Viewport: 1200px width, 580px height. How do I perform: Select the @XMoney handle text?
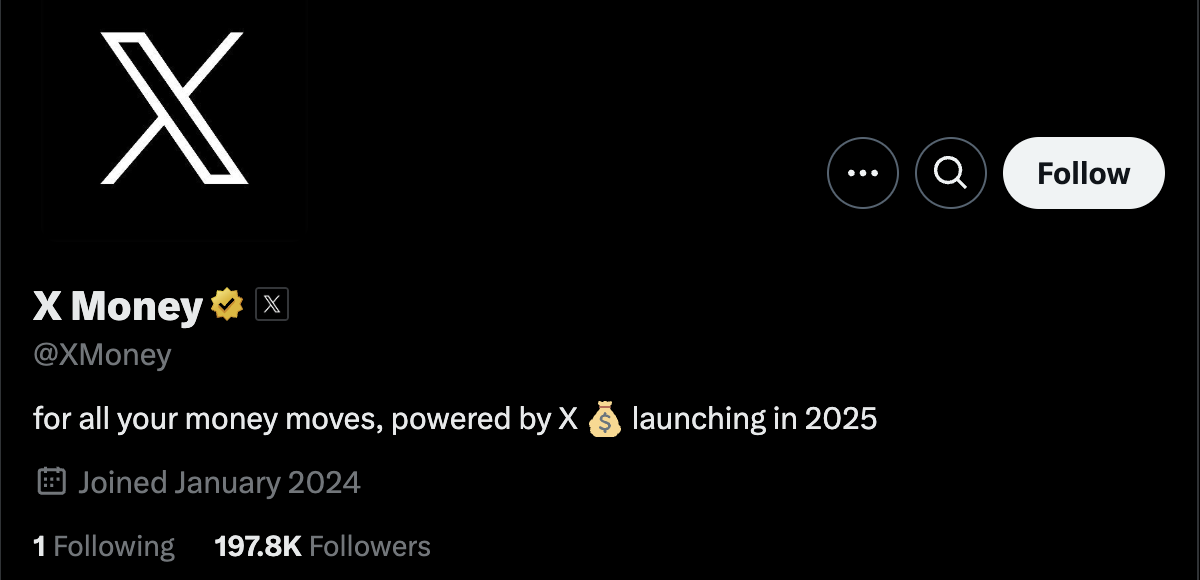[102, 355]
